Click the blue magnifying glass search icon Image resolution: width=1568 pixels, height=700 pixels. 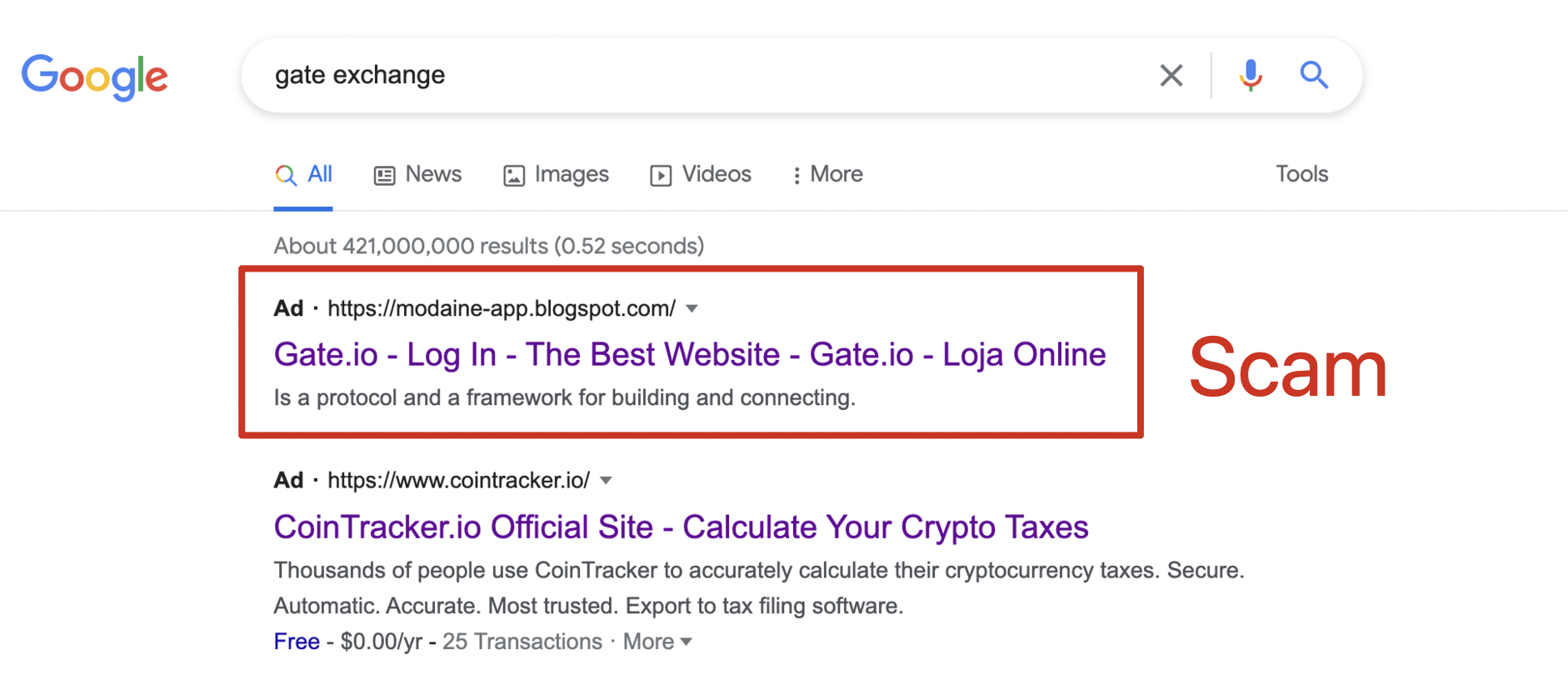[1314, 75]
